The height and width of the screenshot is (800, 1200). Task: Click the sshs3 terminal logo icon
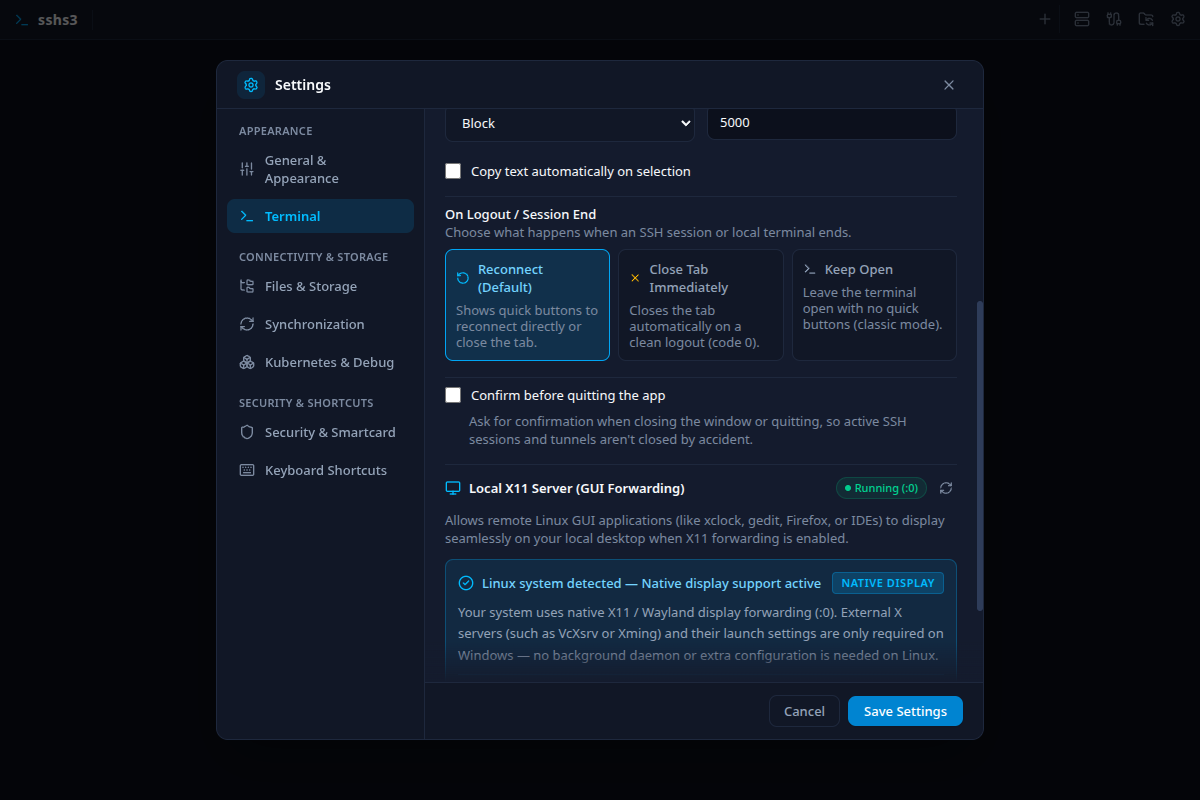22,20
